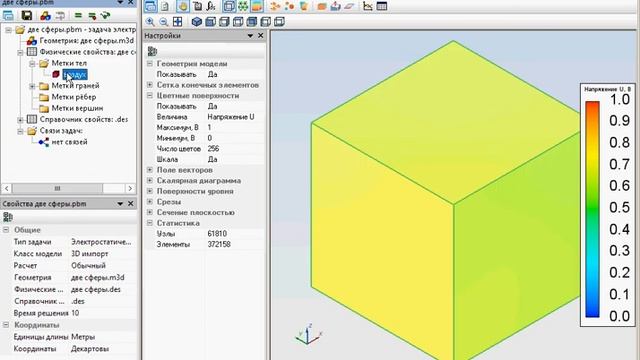Click the green equals solve icon
The width and height of the screenshot is (640, 360).
point(78,16)
